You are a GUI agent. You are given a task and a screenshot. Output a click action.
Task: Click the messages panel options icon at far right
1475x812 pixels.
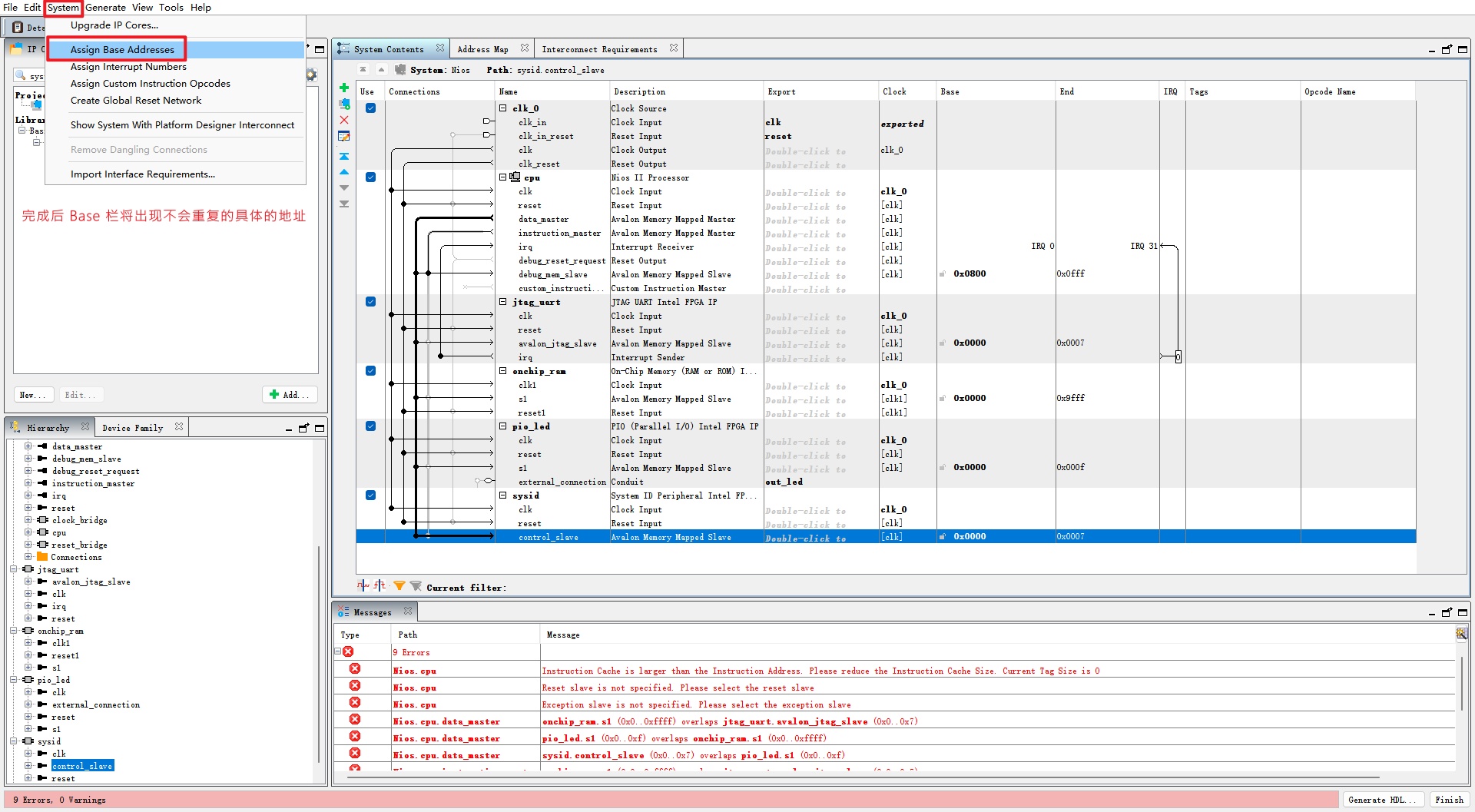pos(1462,634)
